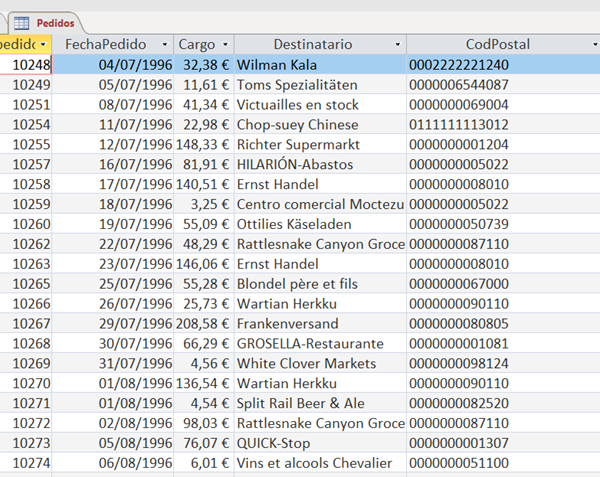This screenshot has height=477, width=600.
Task: Click the Pedidos table icon in tab
Action: click(x=21, y=22)
